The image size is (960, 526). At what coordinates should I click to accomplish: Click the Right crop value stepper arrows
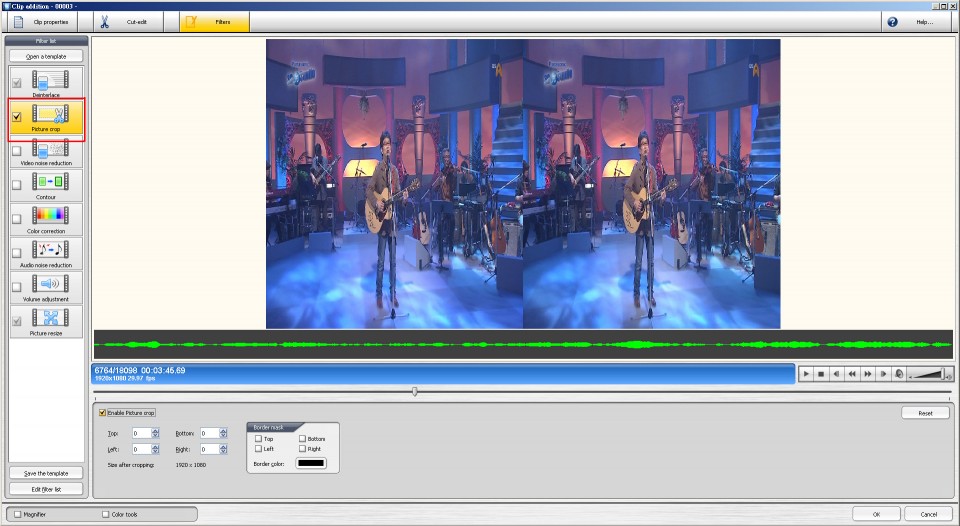point(223,449)
